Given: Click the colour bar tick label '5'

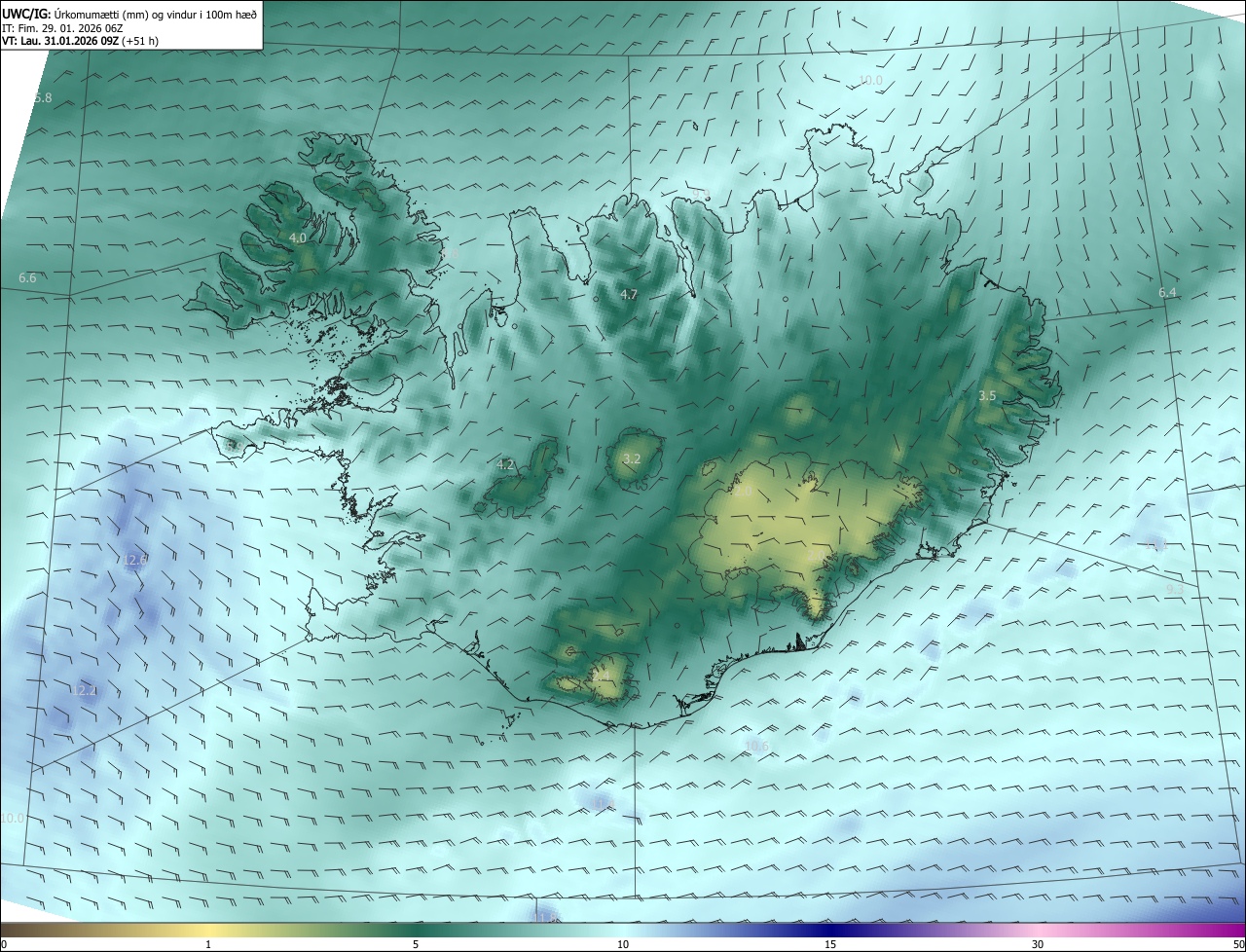Looking at the screenshot, I should pyautogui.click(x=416, y=944).
